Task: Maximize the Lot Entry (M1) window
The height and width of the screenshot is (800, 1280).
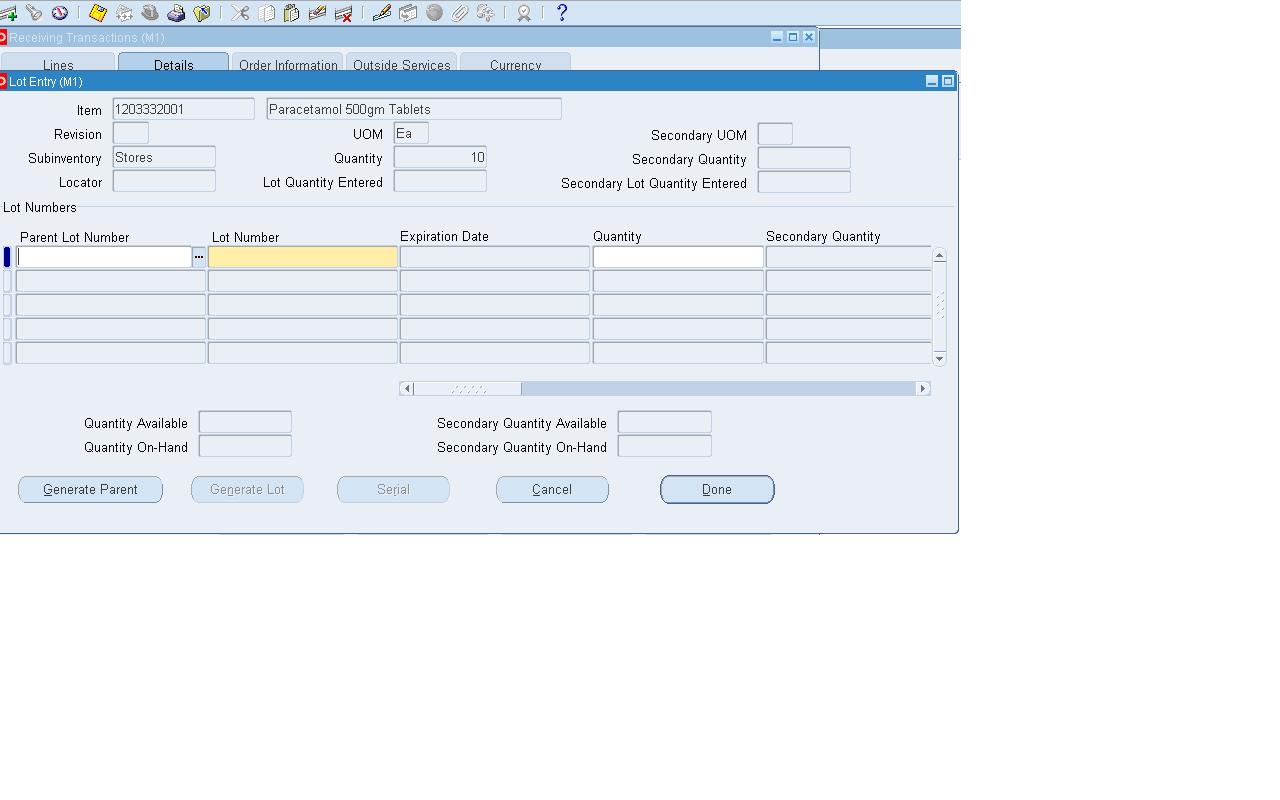Action: 948,81
